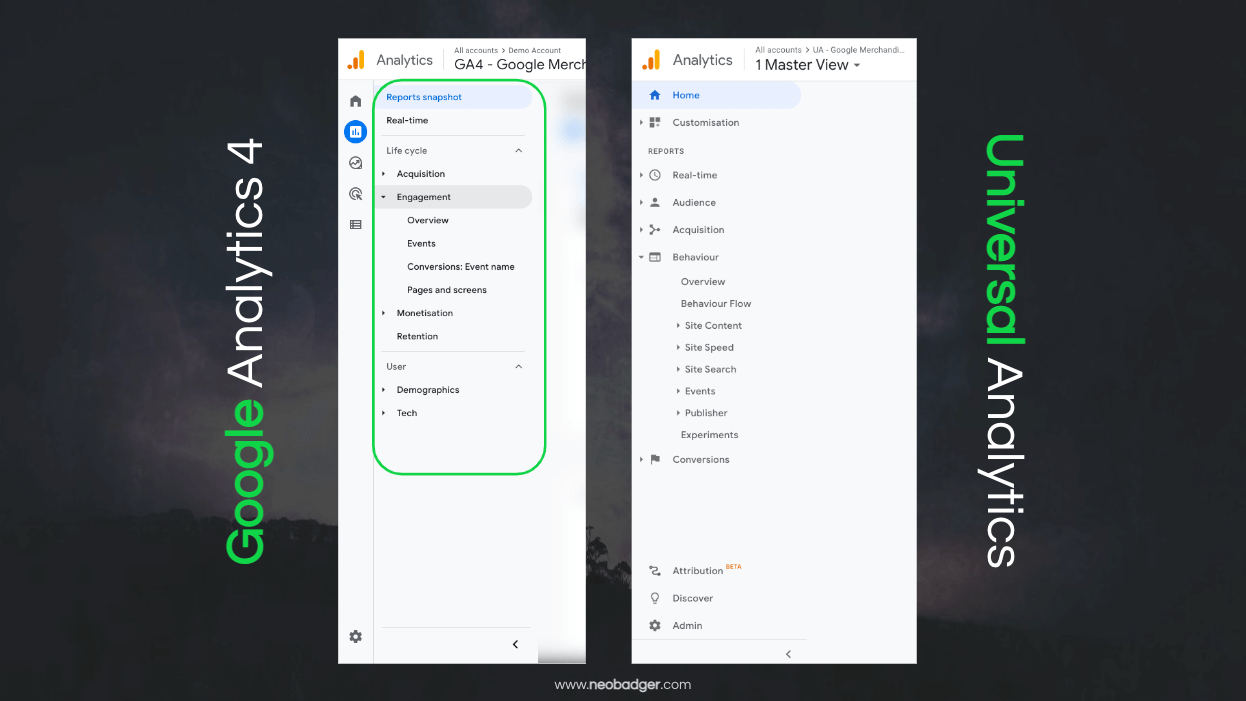Open the GA4 Advertising target icon

(355, 194)
